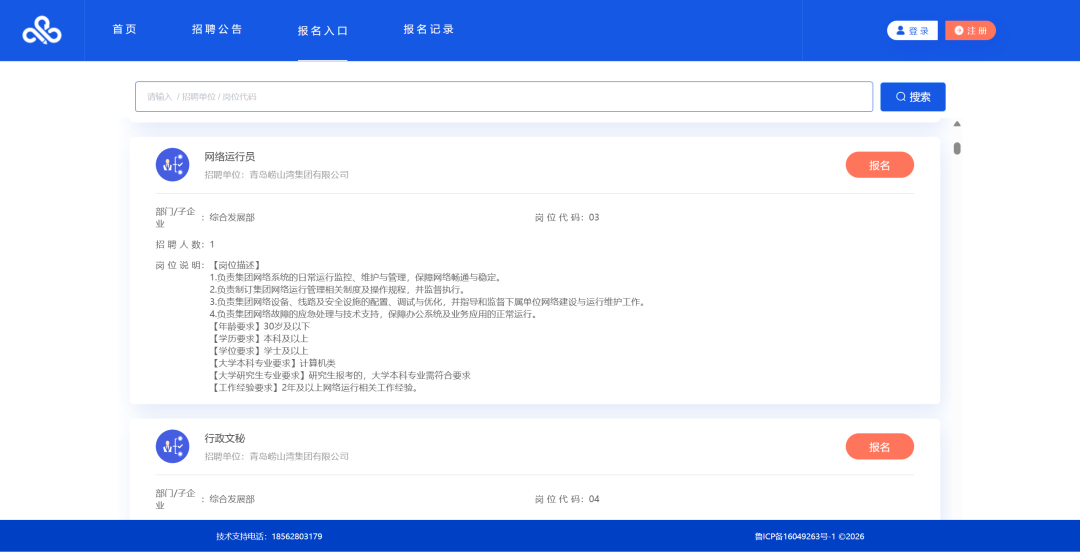Click the job title 行政文秘
1080x552 pixels.
pos(225,438)
